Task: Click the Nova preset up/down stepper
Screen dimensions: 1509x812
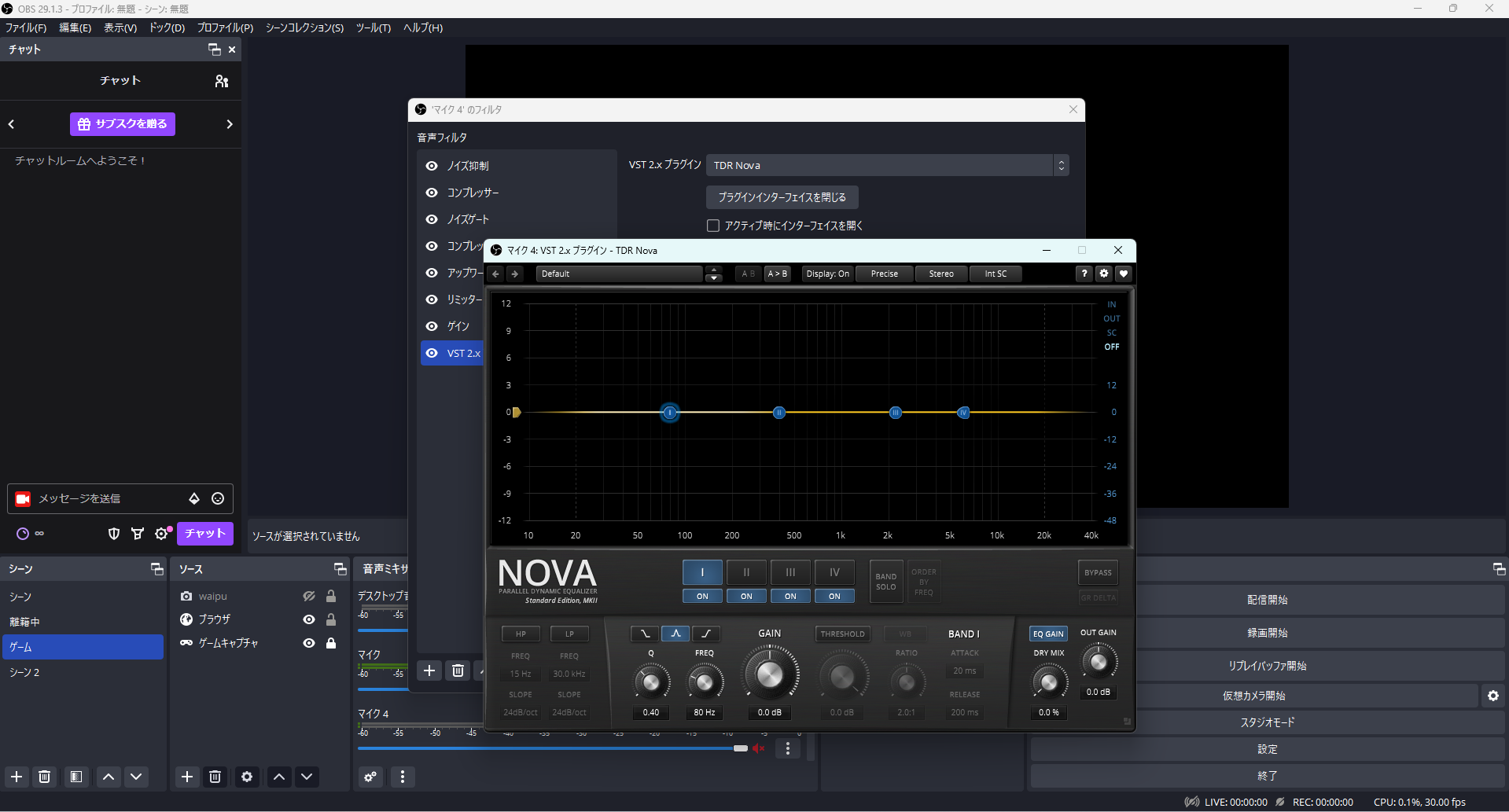Action: coord(713,274)
